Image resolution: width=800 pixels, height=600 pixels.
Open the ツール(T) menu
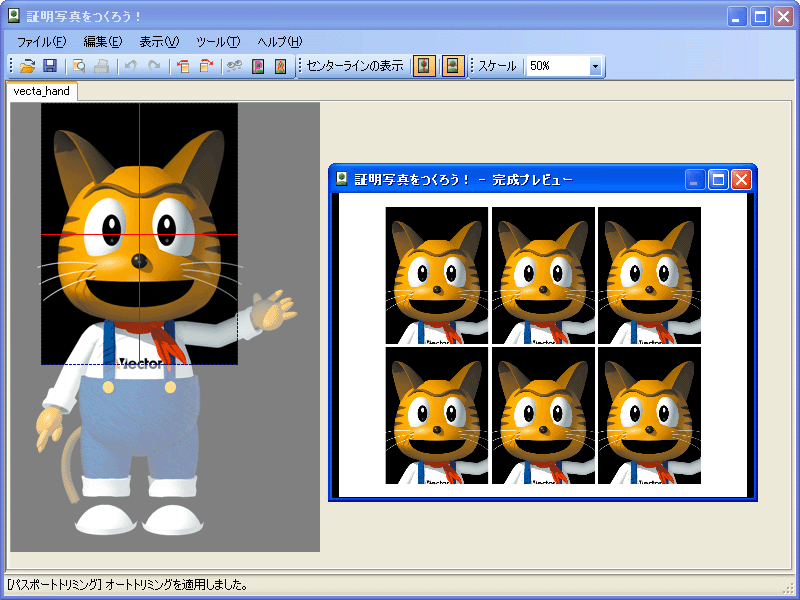[218, 42]
